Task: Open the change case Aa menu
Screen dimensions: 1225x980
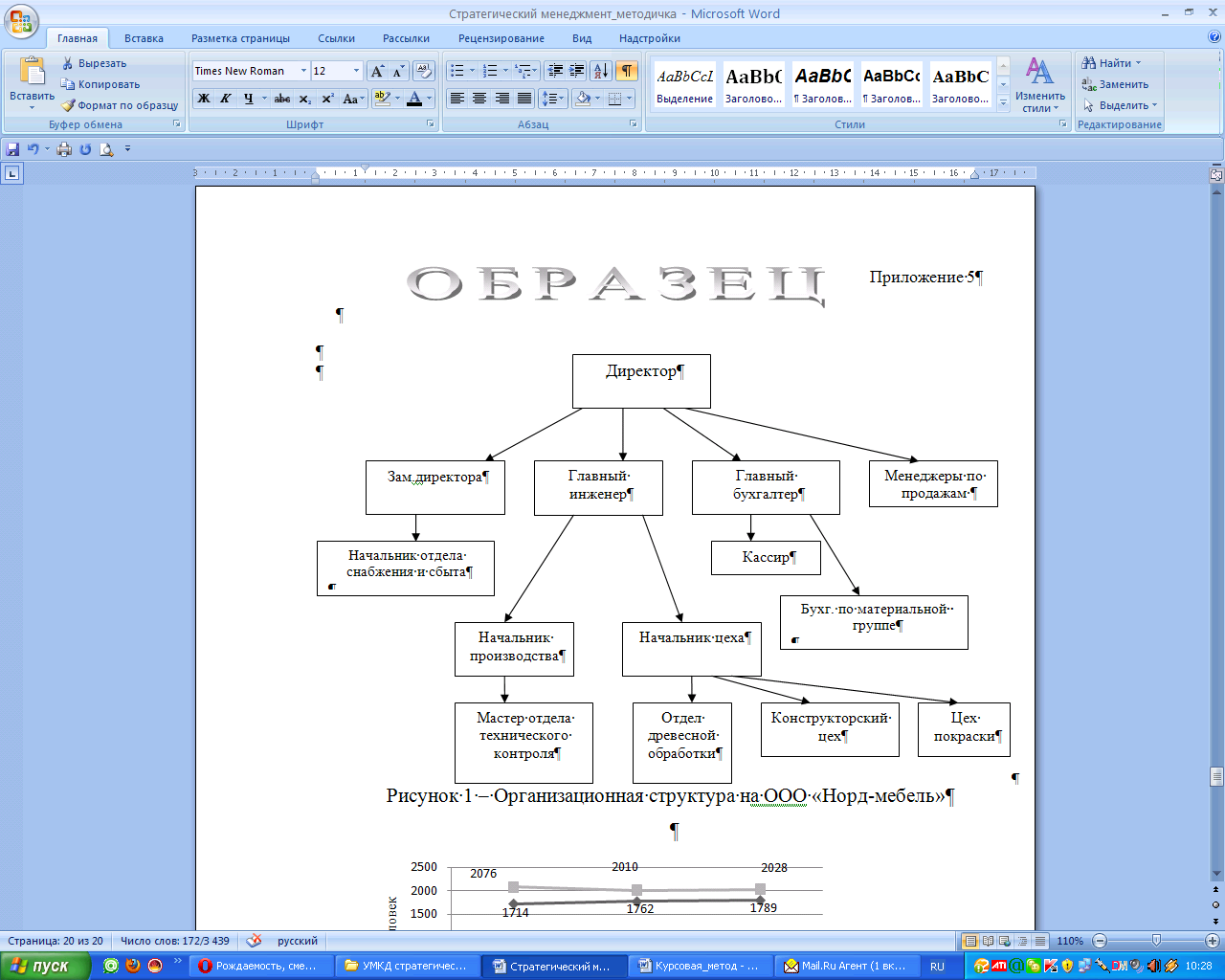Action: coord(352,99)
